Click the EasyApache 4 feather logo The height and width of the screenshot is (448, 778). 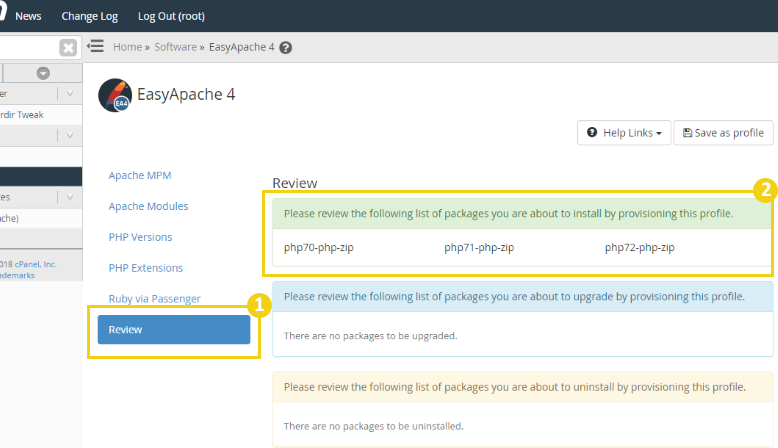[115, 95]
